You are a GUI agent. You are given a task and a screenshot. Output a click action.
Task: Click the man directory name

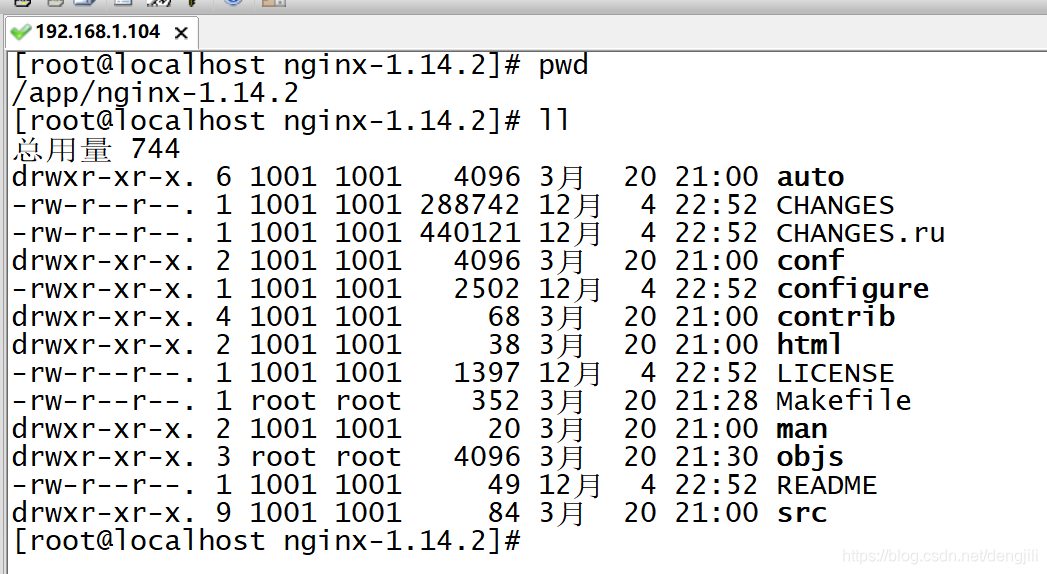tap(802, 429)
